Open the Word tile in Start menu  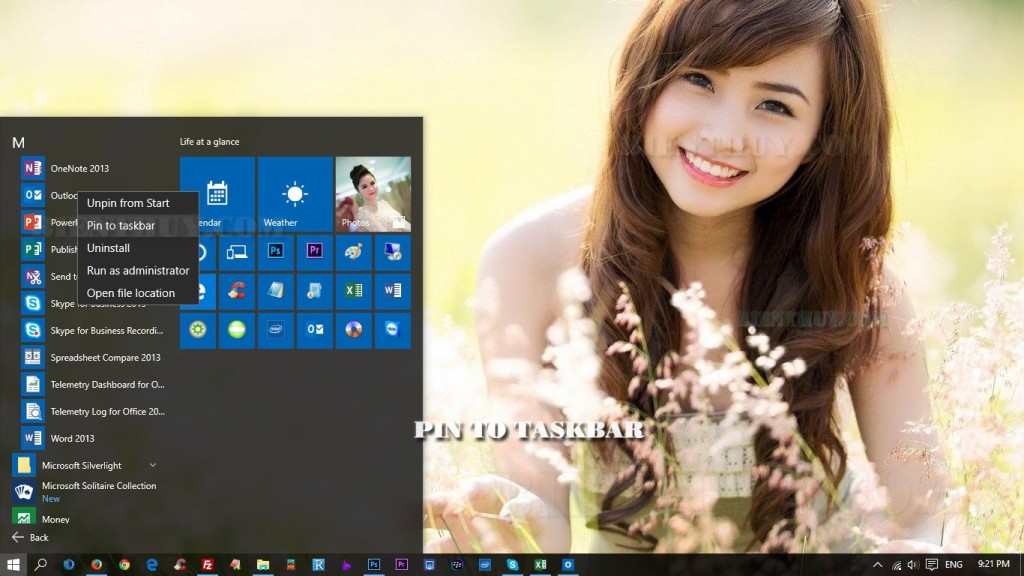[392, 291]
